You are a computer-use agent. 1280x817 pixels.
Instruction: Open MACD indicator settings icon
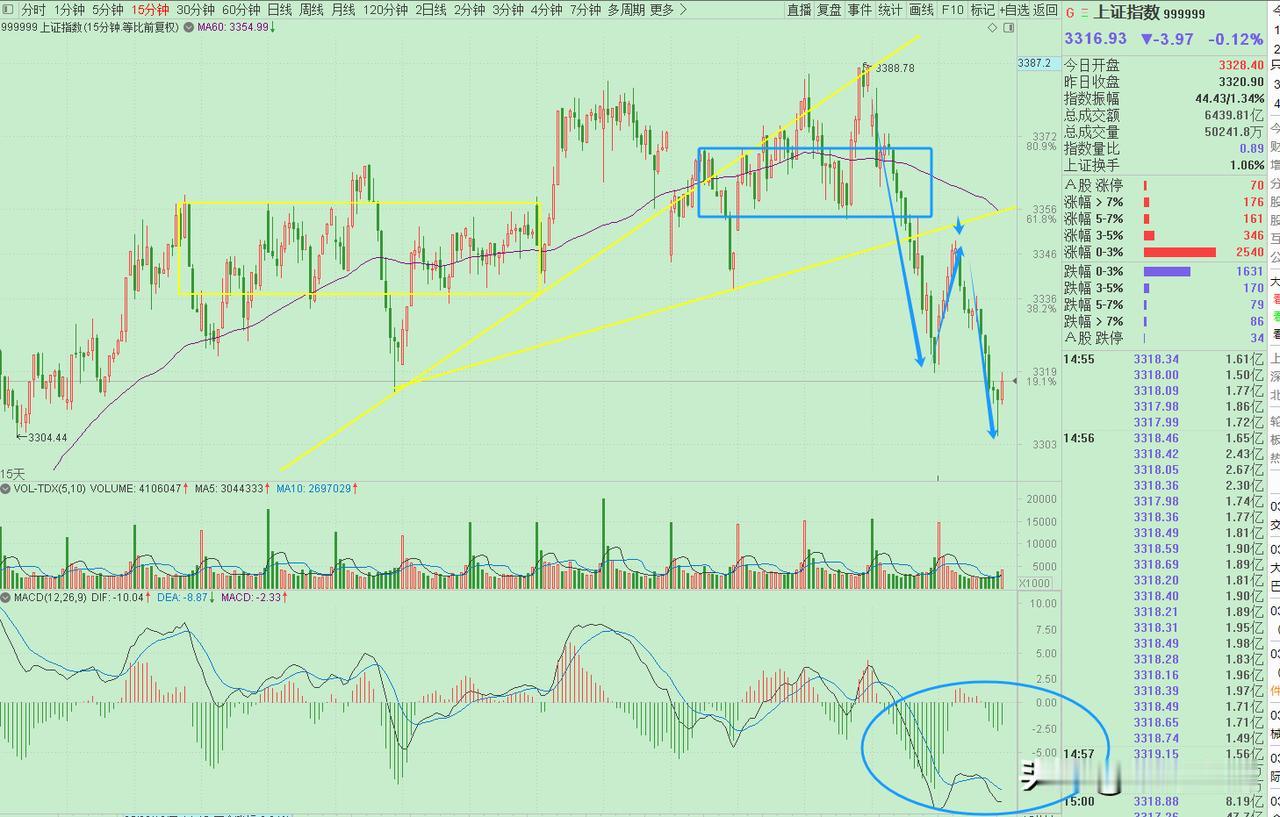(x=5, y=597)
